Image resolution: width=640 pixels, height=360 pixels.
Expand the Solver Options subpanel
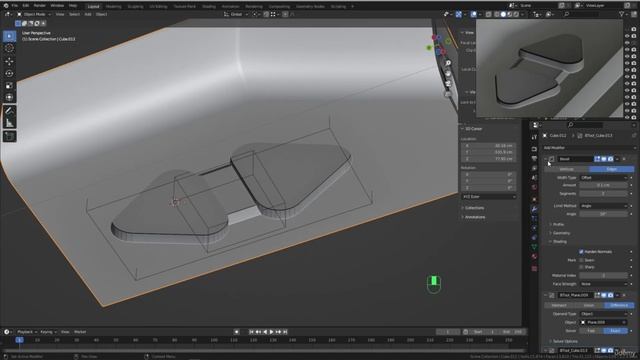click(x=563, y=341)
